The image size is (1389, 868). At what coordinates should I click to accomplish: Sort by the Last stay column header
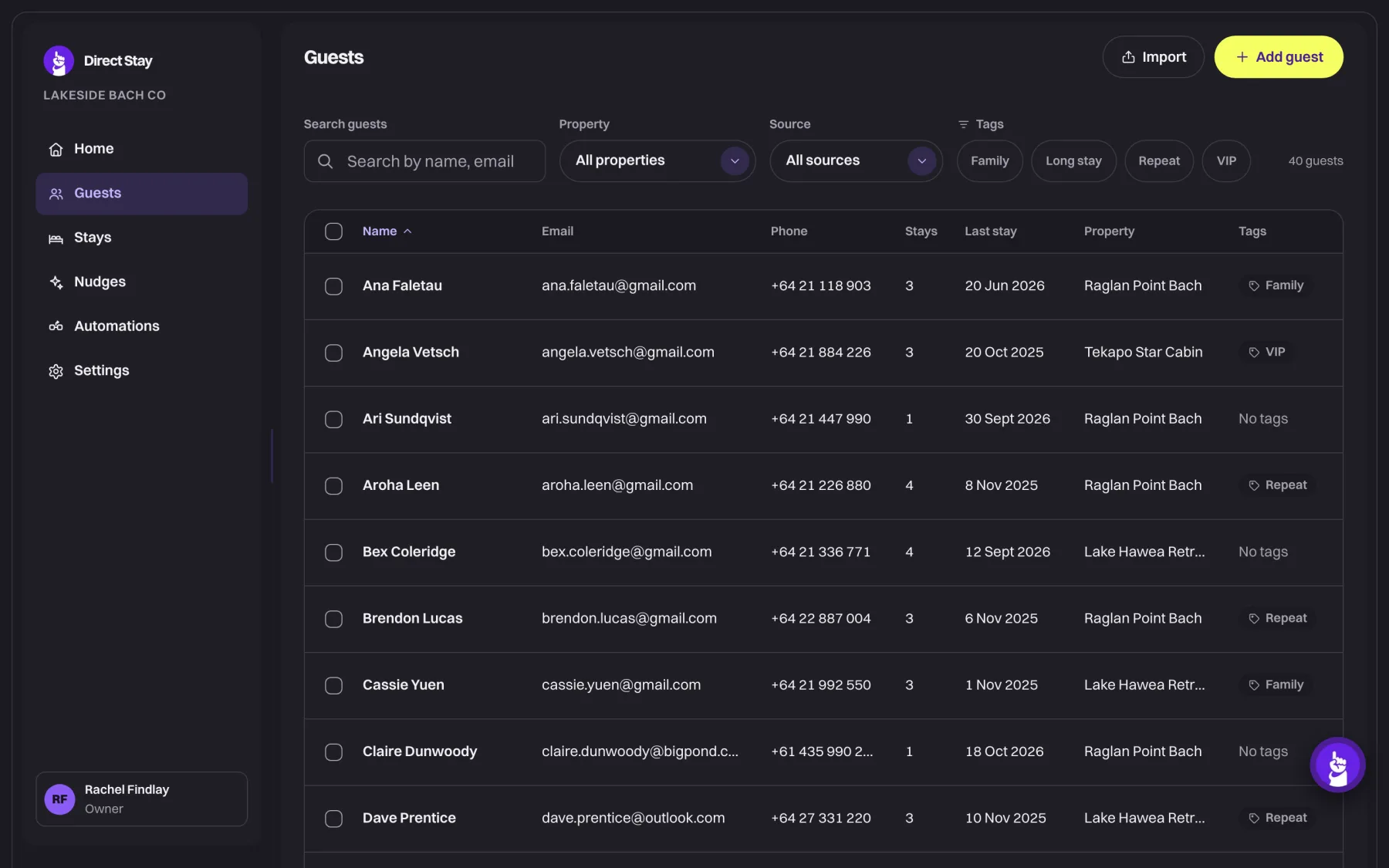[x=990, y=231]
